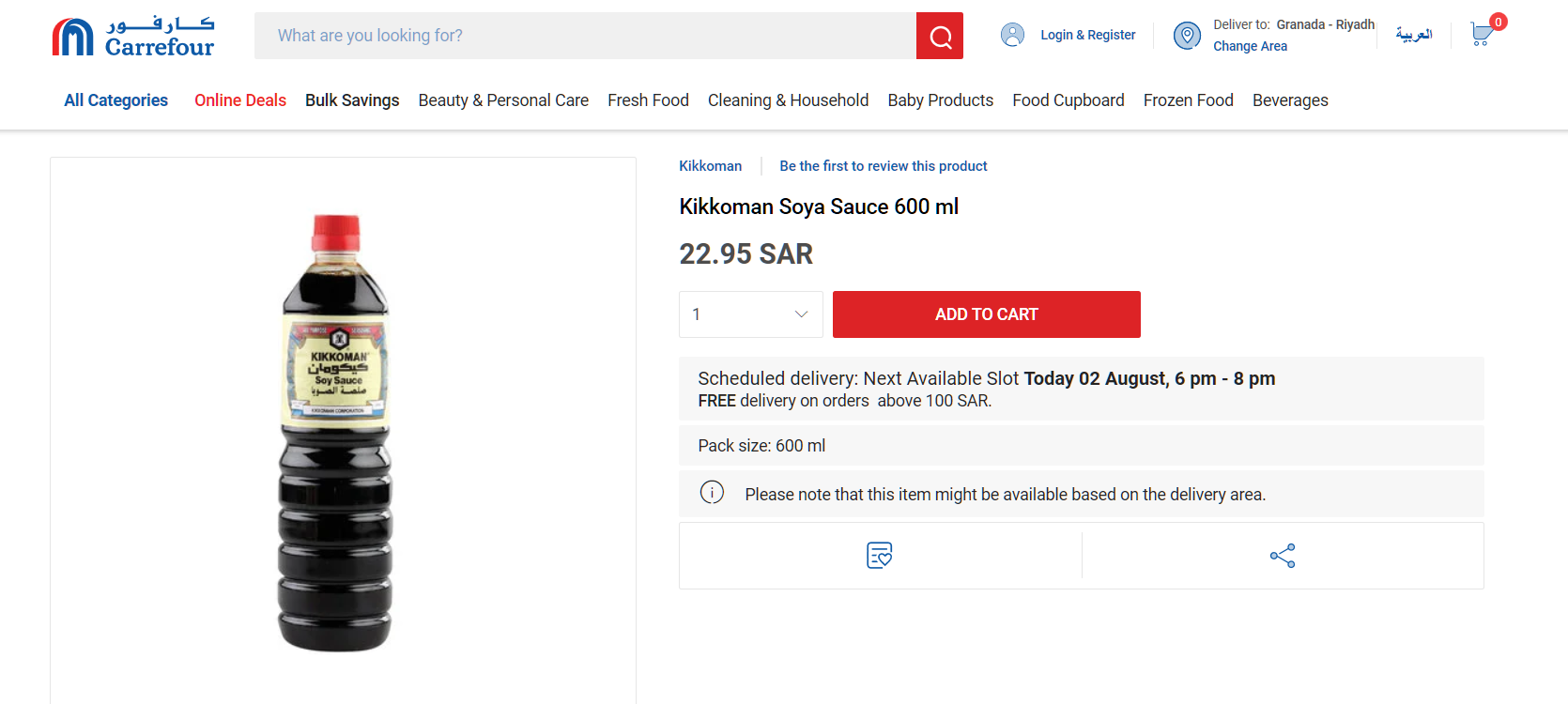Viewport: 1568px width, 704px height.
Task: Click the Carrefour logo
Action: (132, 37)
